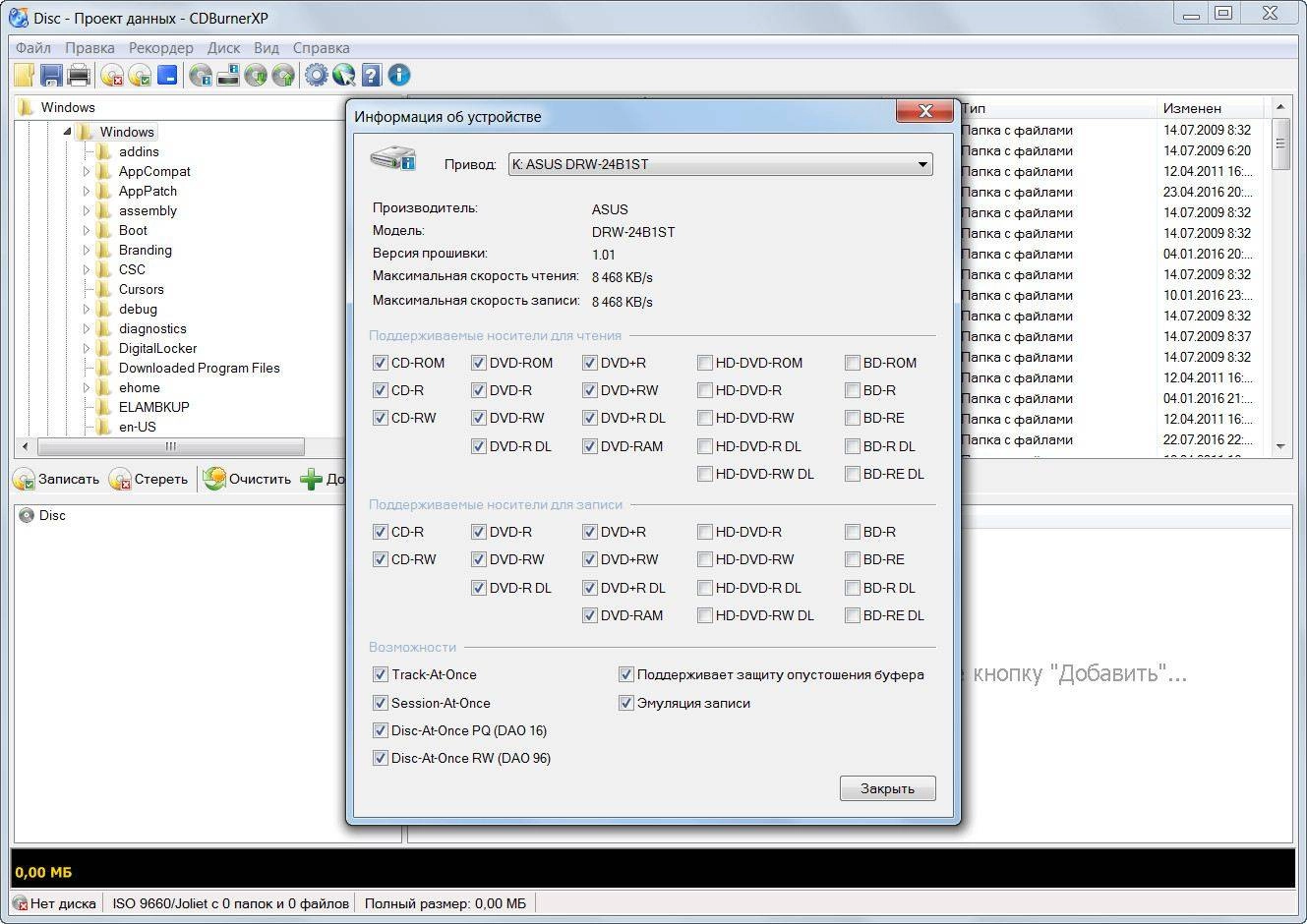1307x924 pixels.
Task: Toggle the BD-ROM reading checkbox
Action: [852, 363]
